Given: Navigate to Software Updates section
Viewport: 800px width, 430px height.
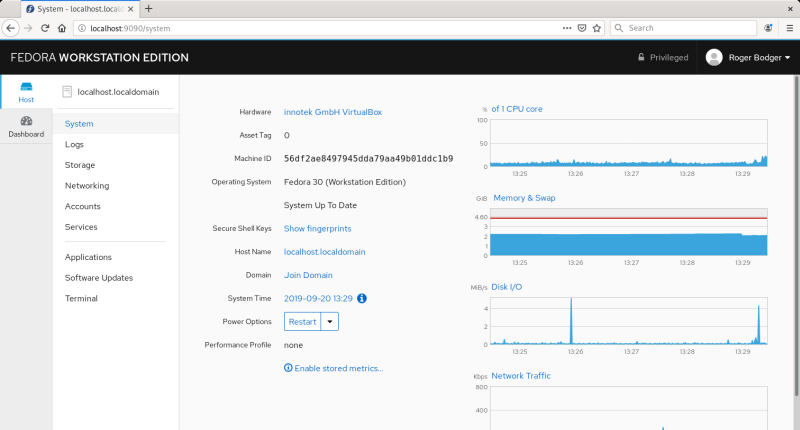Looking at the screenshot, I should click(99, 278).
